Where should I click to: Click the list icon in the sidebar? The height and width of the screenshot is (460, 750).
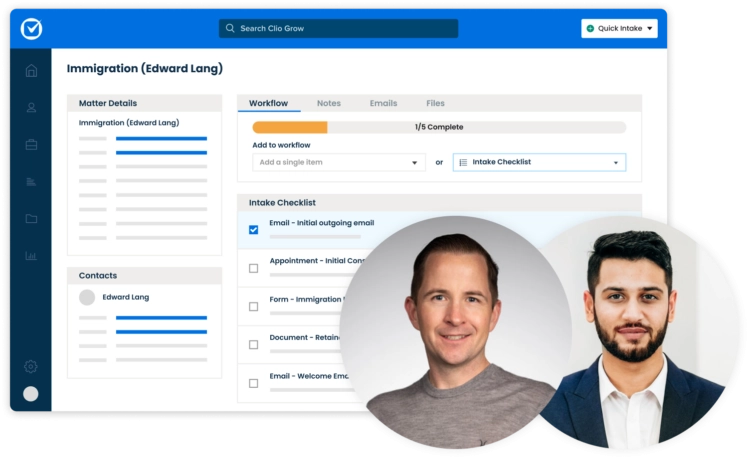(x=31, y=182)
